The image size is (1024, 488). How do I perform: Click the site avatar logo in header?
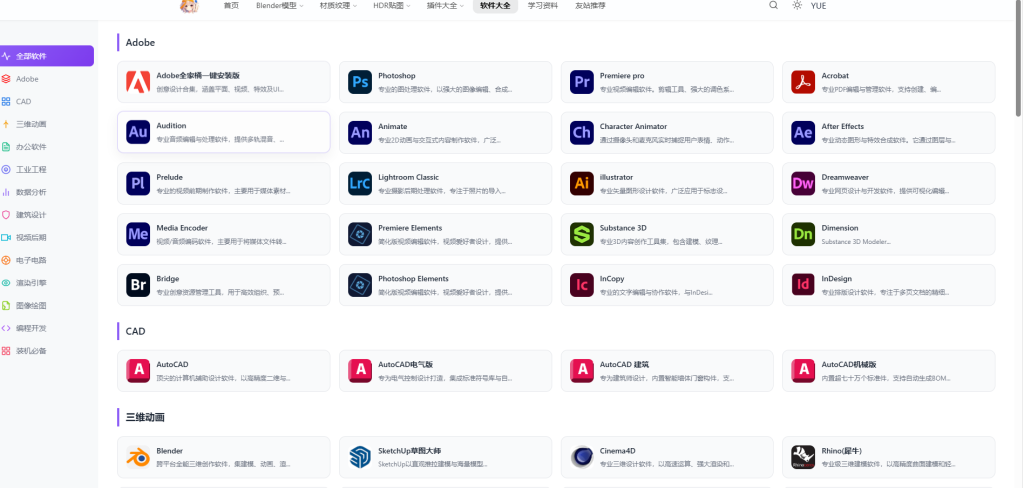[189, 6]
